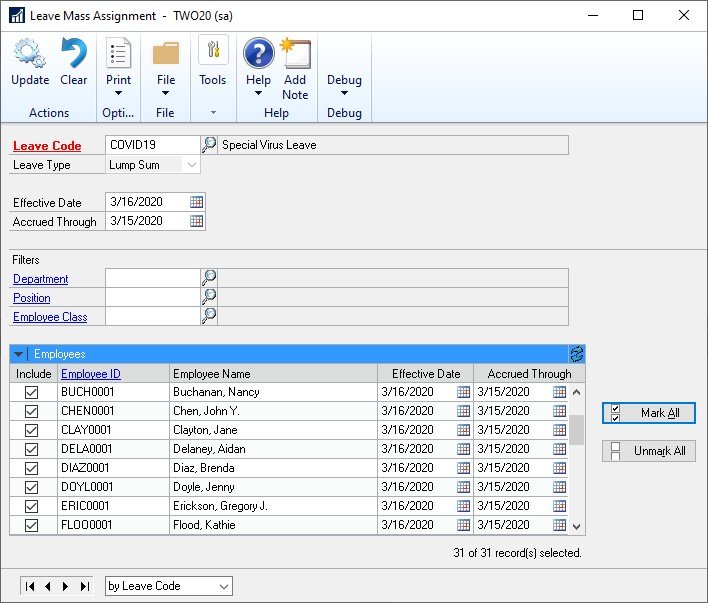This screenshot has height=603, width=708.
Task: Click the Unmark All button
Action: pyautogui.click(x=648, y=451)
